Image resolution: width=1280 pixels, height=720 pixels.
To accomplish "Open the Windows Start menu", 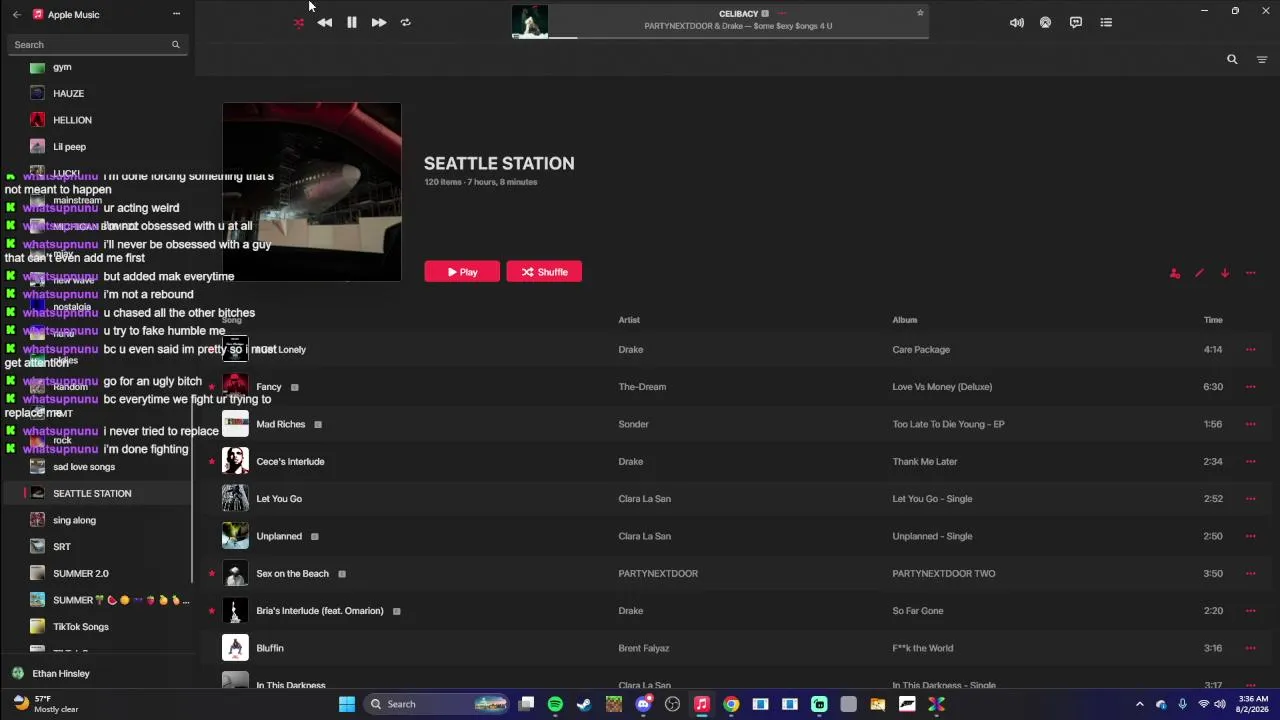I will (347, 704).
